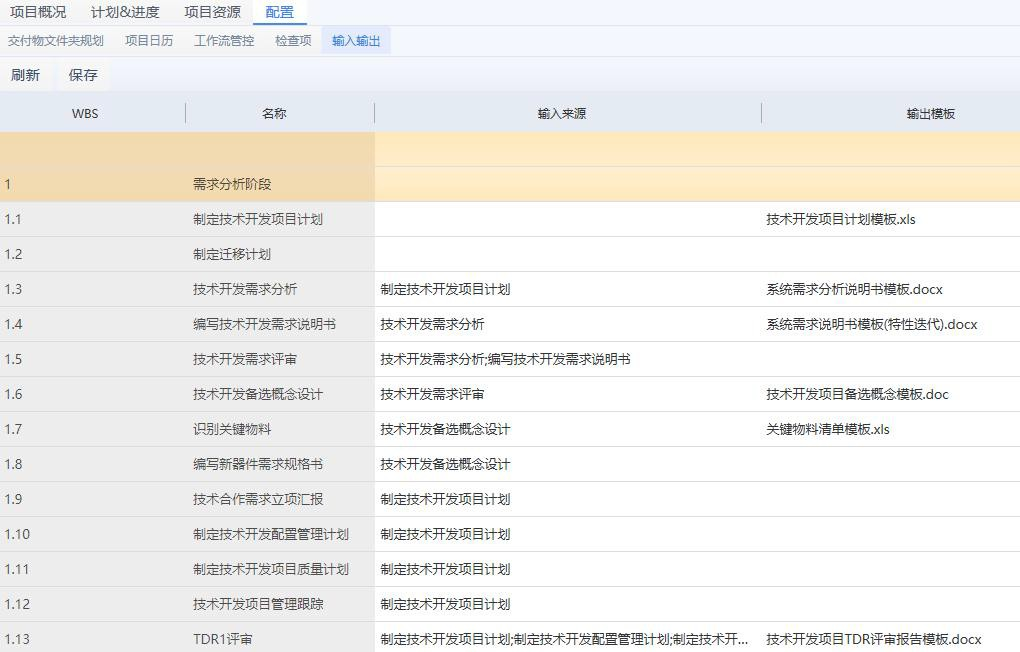Click 关键物料清单模板.xls template cell

828,429
